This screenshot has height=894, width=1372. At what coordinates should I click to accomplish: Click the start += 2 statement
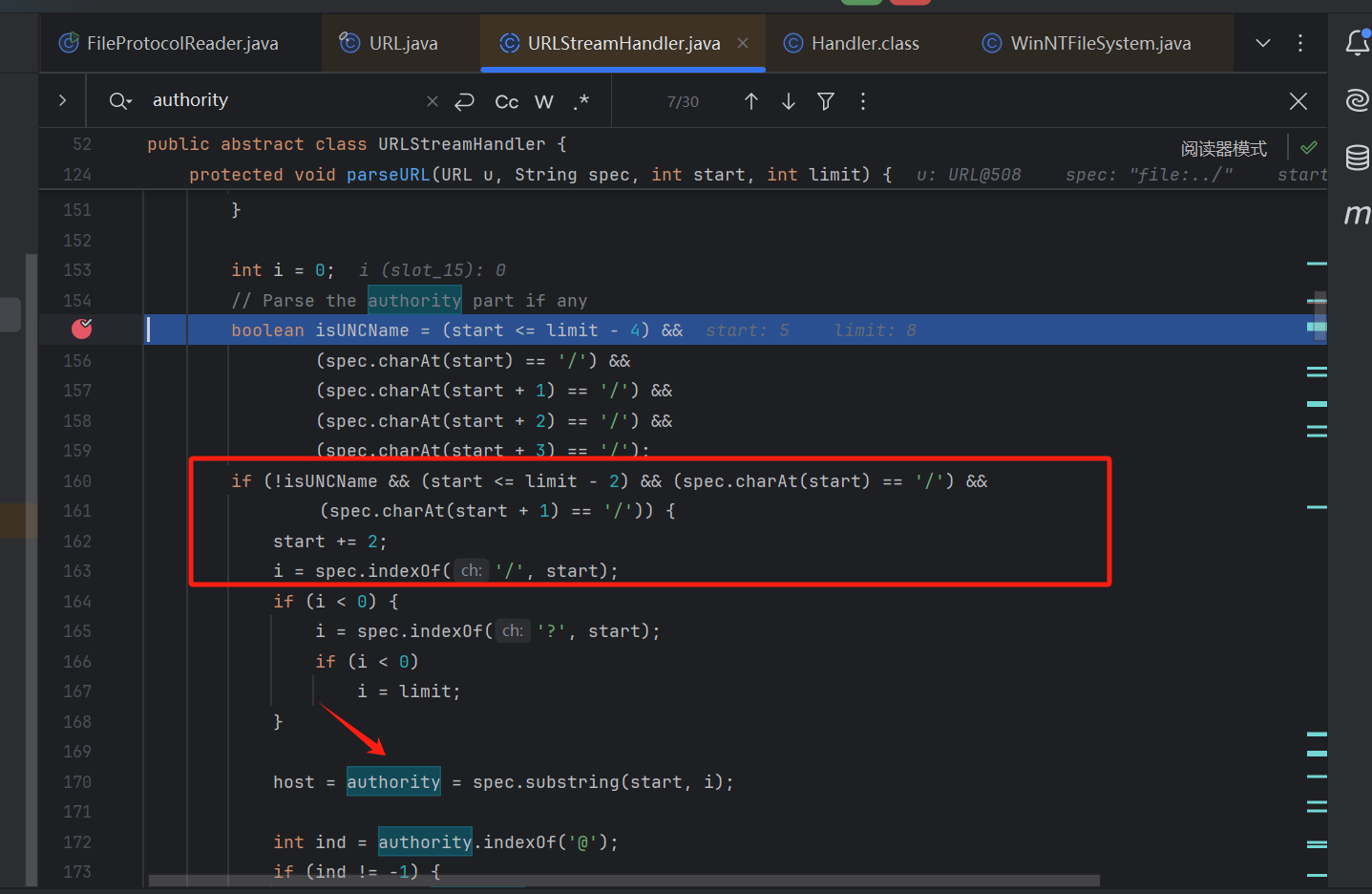pyautogui.click(x=329, y=542)
